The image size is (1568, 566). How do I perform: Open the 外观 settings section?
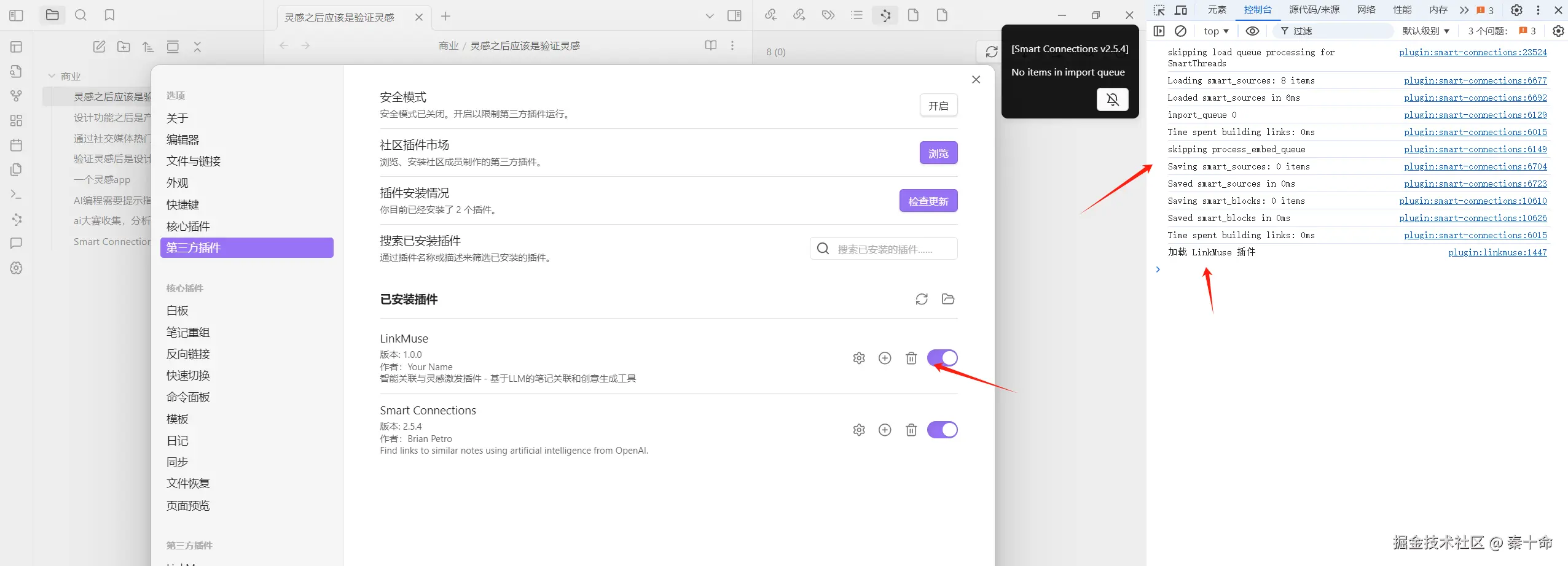coord(247,183)
